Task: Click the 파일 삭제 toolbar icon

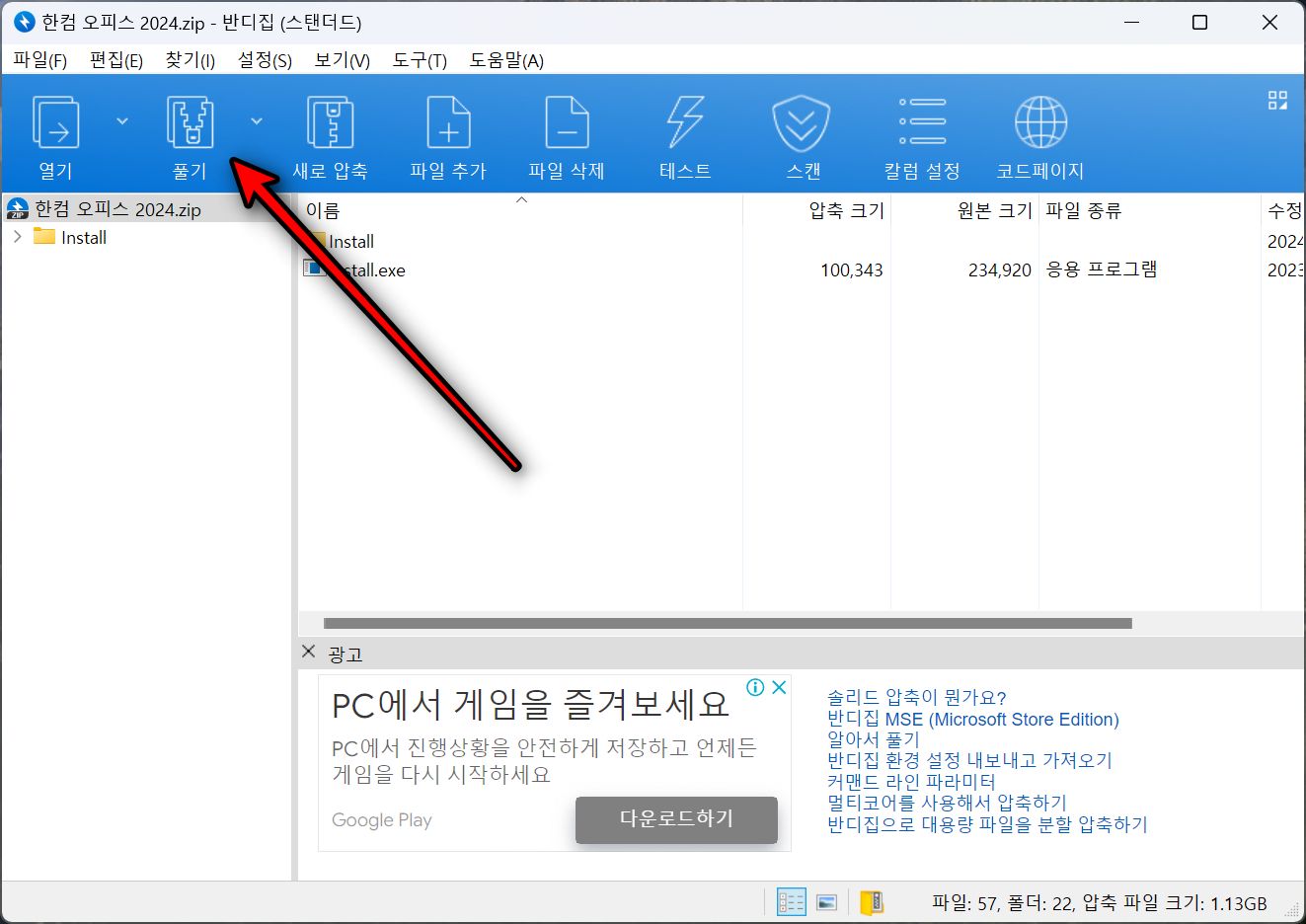Action: [x=567, y=122]
